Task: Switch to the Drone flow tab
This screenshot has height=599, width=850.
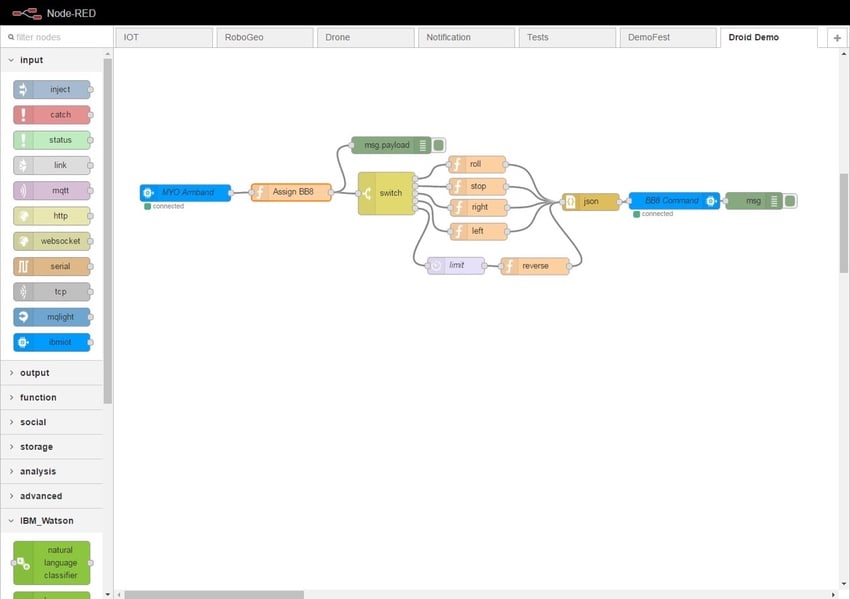Action: [363, 36]
